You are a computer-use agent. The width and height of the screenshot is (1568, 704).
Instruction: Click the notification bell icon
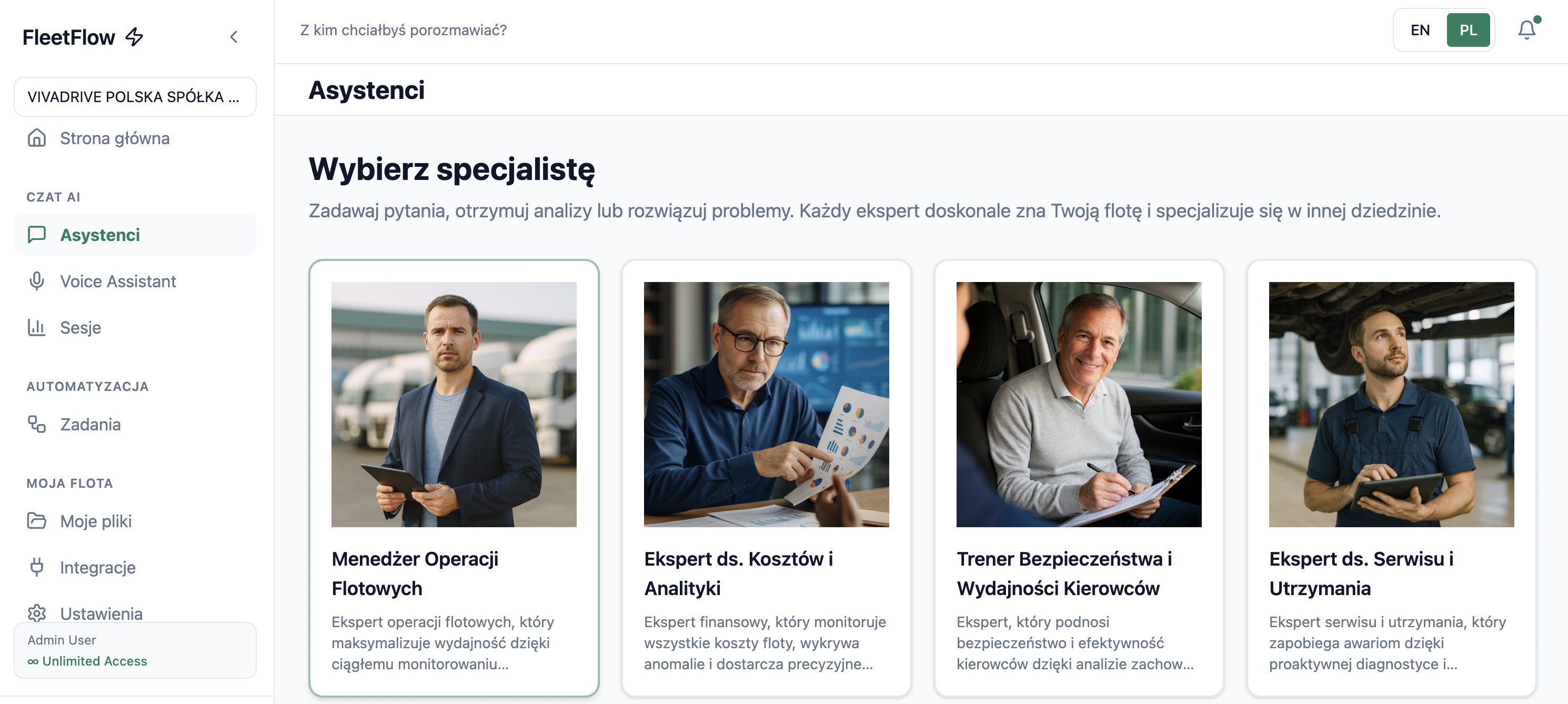coord(1526,30)
